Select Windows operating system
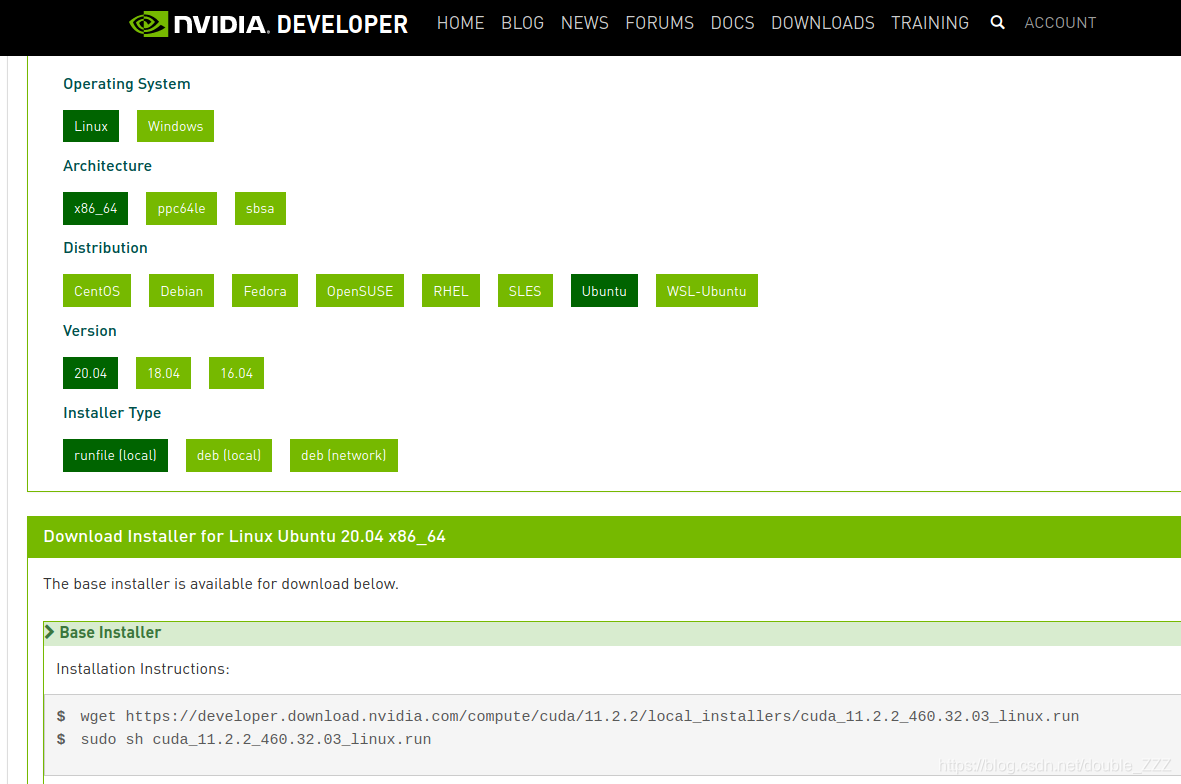The height and width of the screenshot is (784, 1181). coord(175,126)
